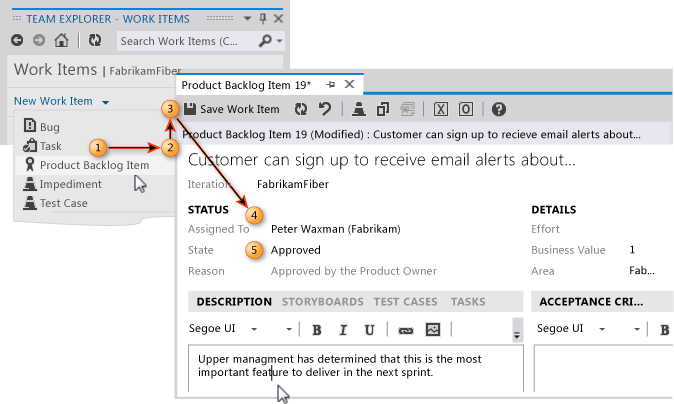Insert hyperlink in description
The width and height of the screenshot is (674, 404).
[x=406, y=330]
